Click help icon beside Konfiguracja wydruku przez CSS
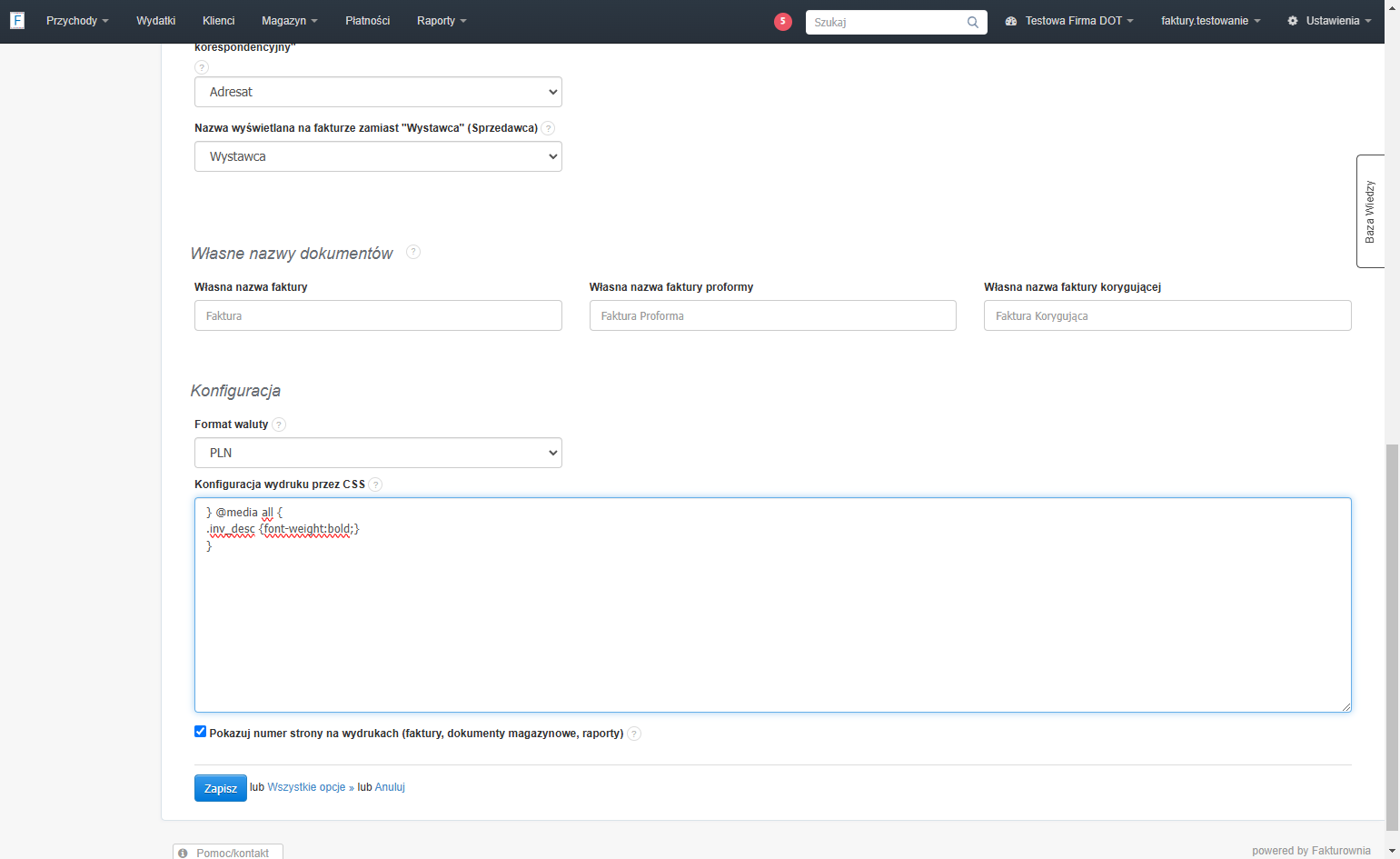The height and width of the screenshot is (859, 1400). (376, 484)
